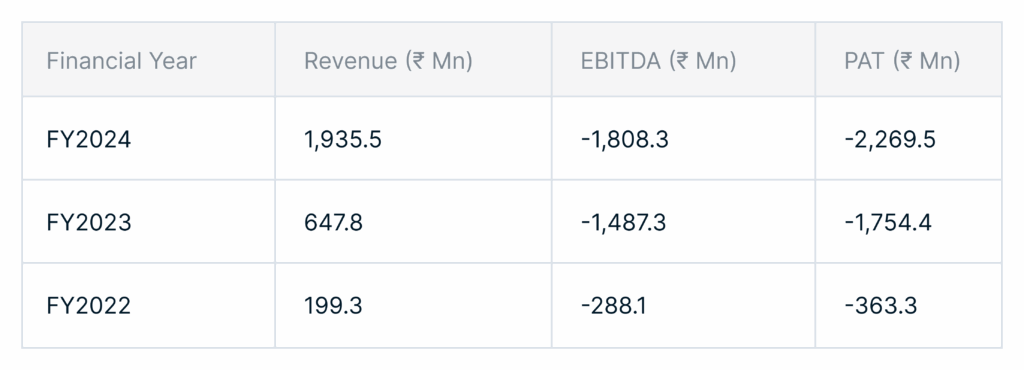Click the FY2023 revenue value 647.8
The image size is (1024, 370).
click(333, 223)
